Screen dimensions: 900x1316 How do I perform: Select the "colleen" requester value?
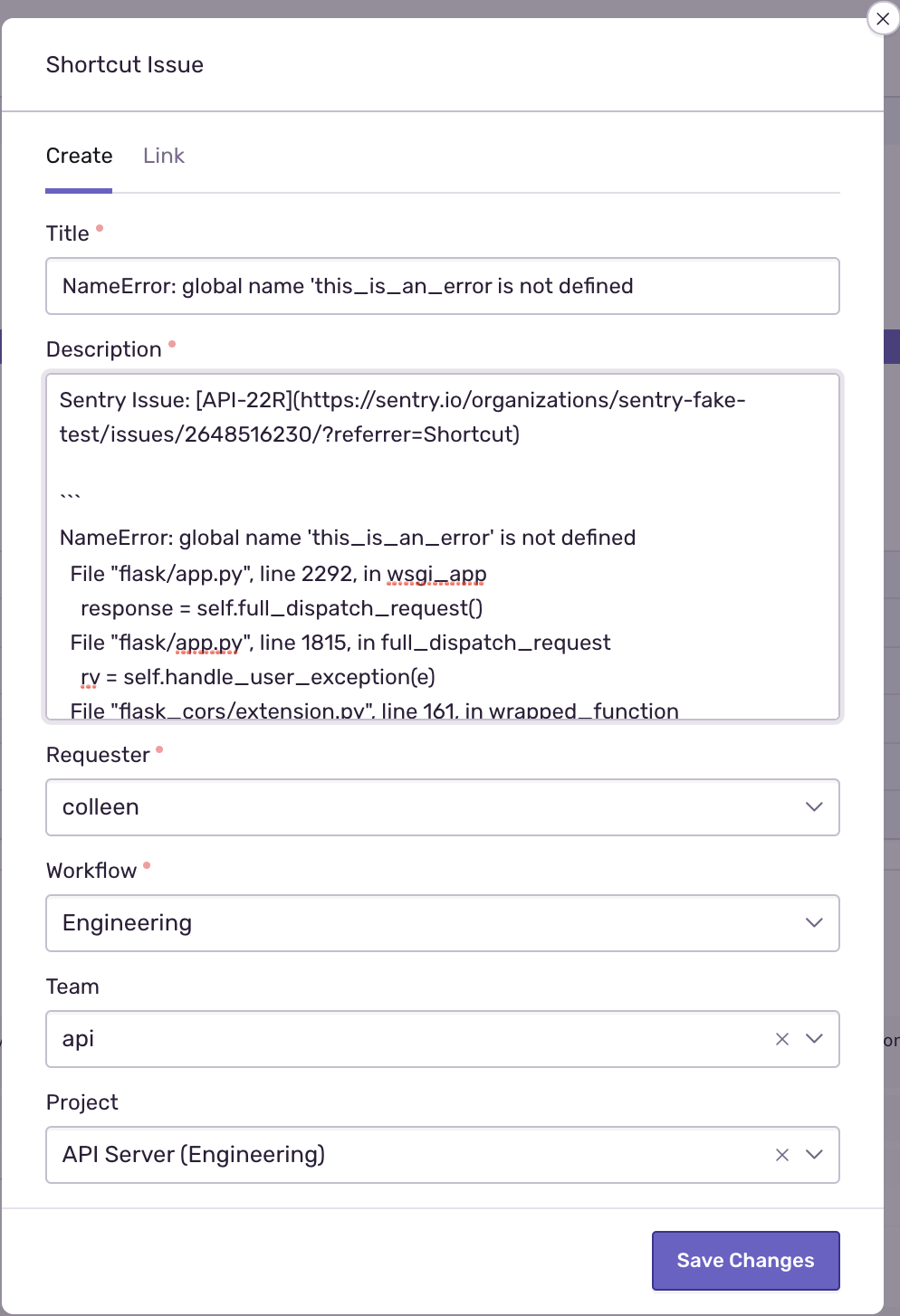[101, 807]
